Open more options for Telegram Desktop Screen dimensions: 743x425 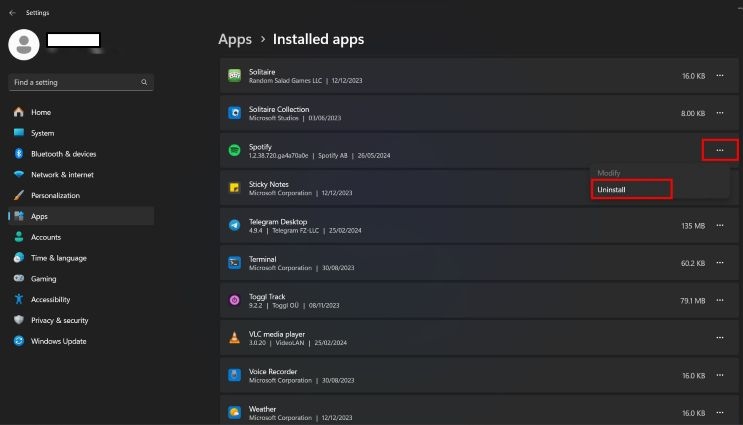[x=719, y=226]
